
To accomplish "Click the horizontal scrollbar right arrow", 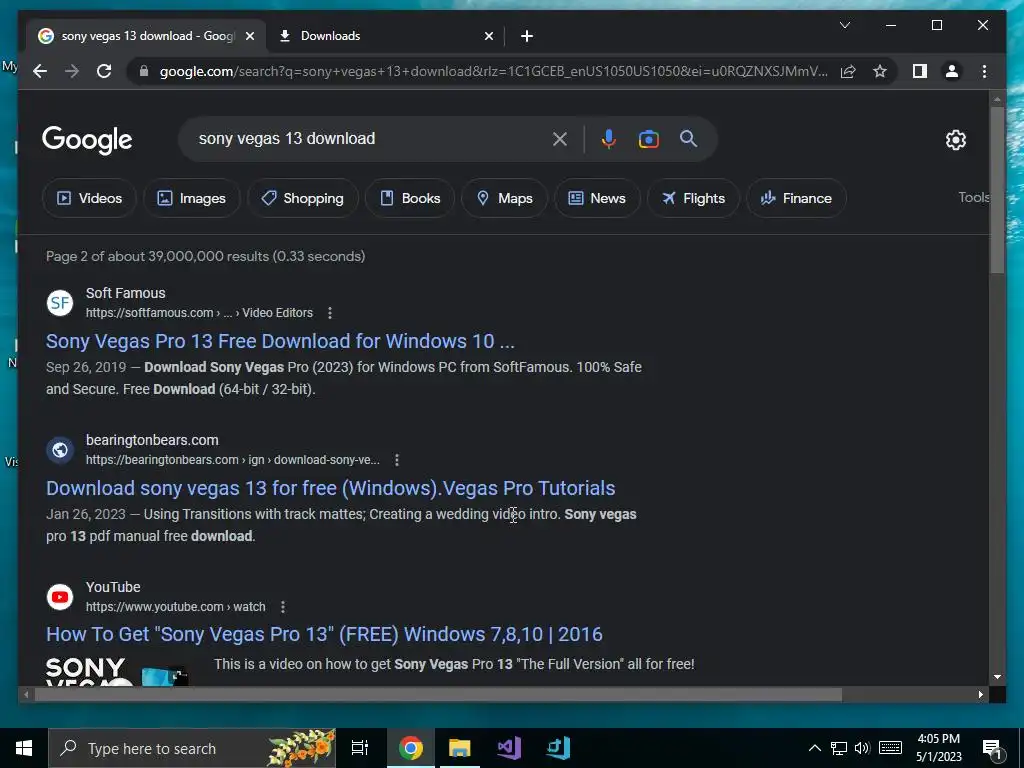I will tap(980, 695).
